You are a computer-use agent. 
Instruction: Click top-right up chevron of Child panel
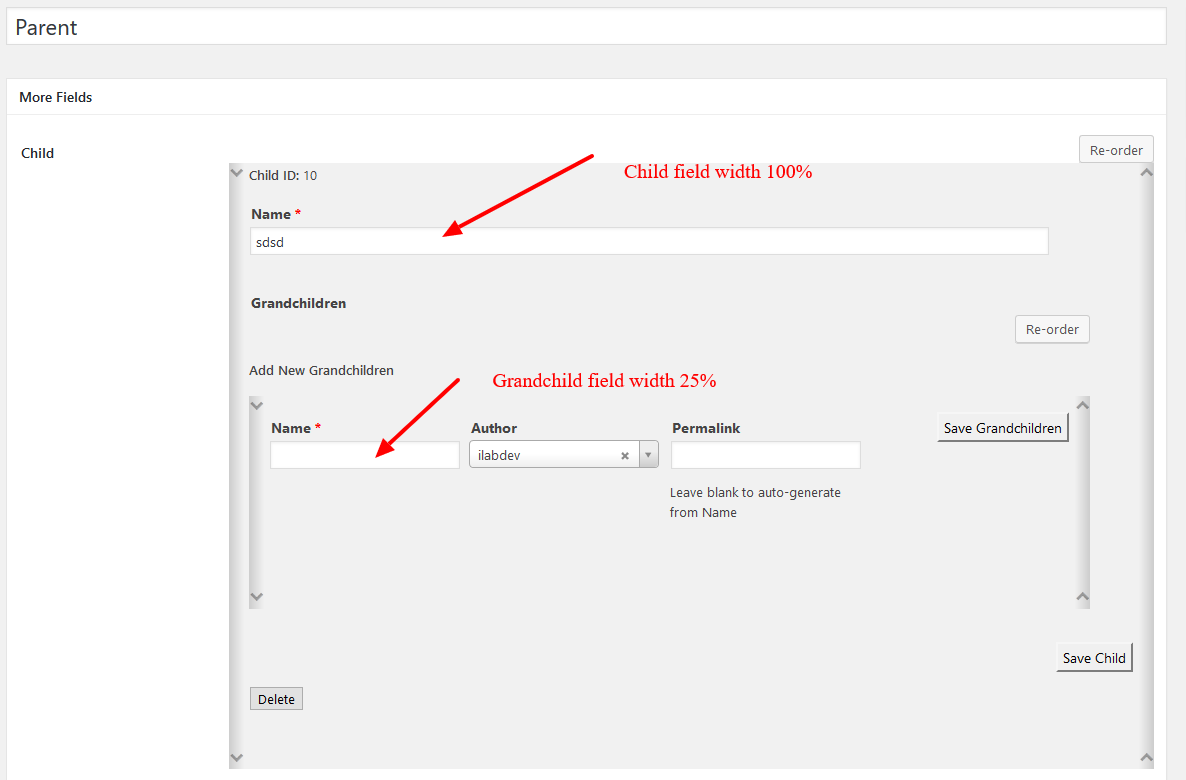pyautogui.click(x=1147, y=173)
